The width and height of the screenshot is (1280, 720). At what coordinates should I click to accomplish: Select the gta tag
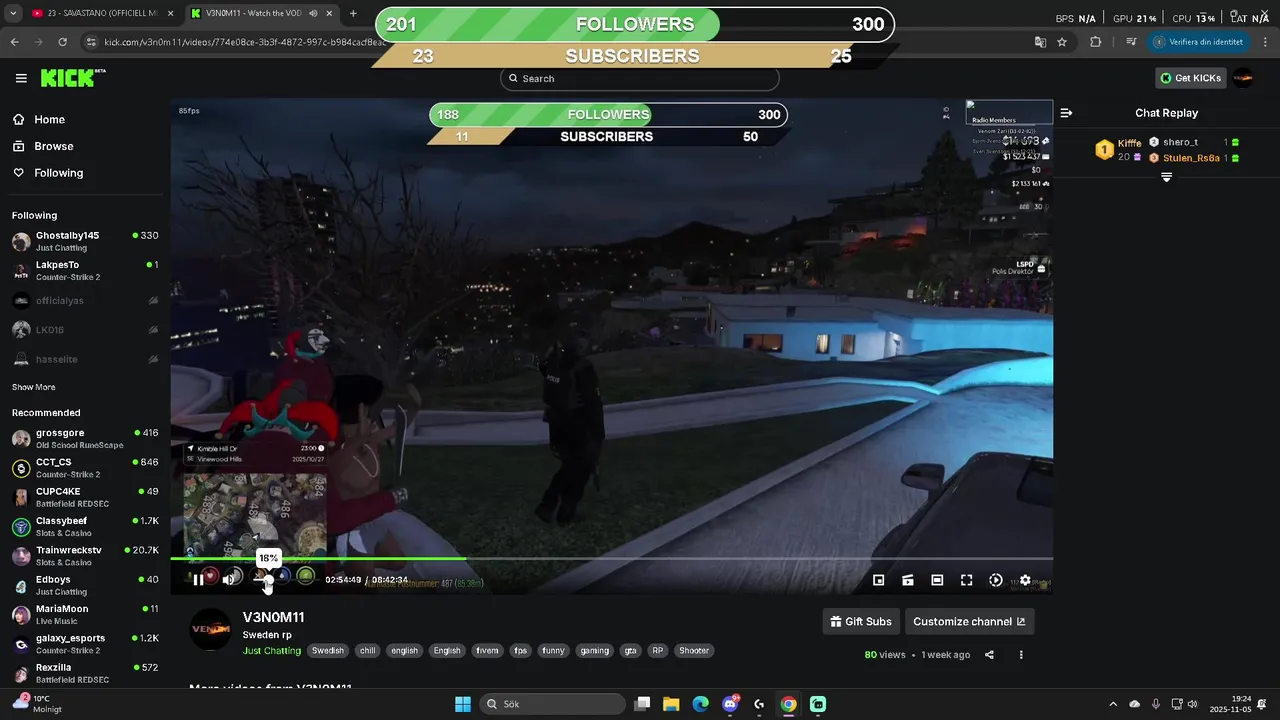630,651
